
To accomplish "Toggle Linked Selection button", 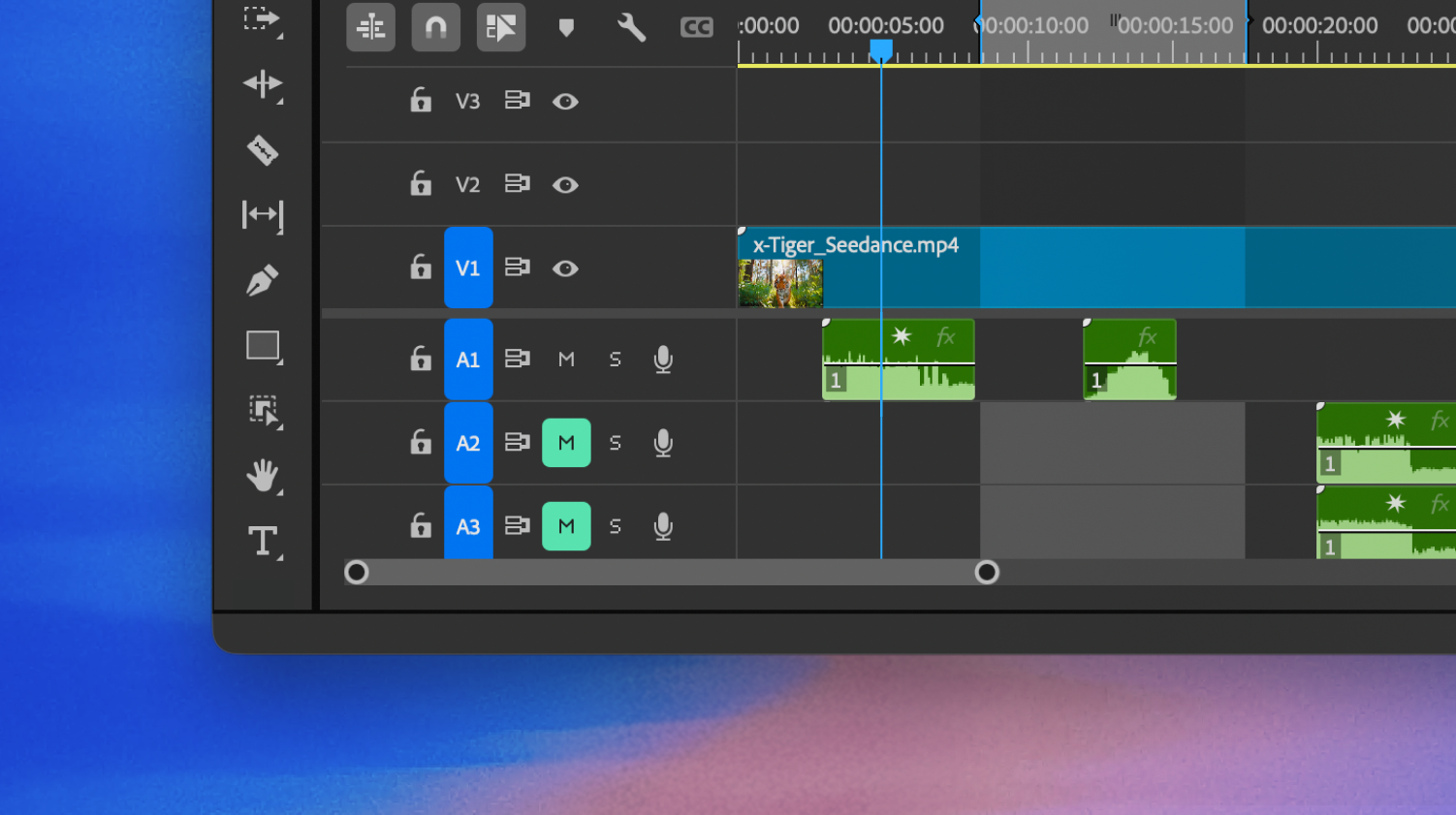I will [x=501, y=27].
